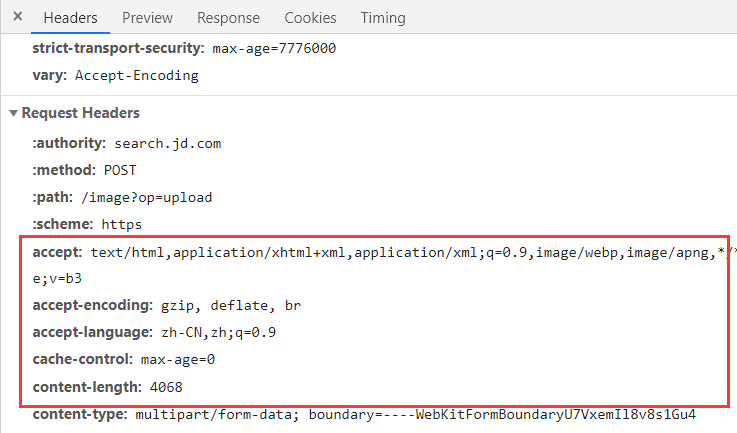Viewport: 737px width, 433px height.
Task: Click the /image?op=upload path value
Action: tap(146, 197)
